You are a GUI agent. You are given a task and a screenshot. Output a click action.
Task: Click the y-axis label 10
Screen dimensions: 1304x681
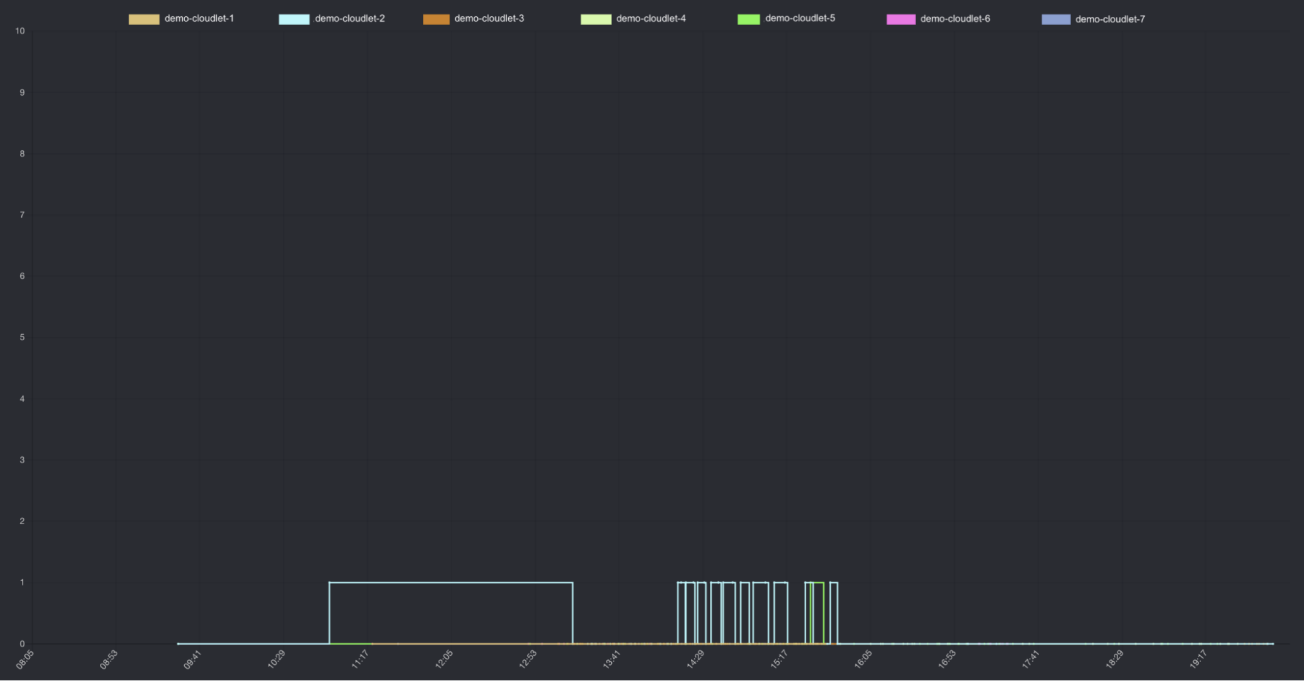(x=20, y=31)
